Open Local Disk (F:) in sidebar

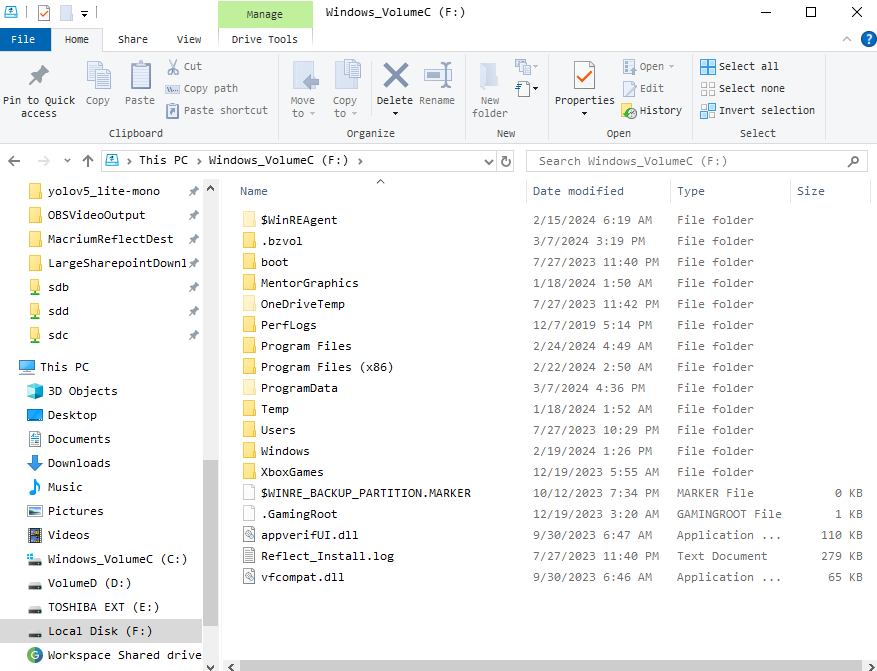click(x=100, y=631)
